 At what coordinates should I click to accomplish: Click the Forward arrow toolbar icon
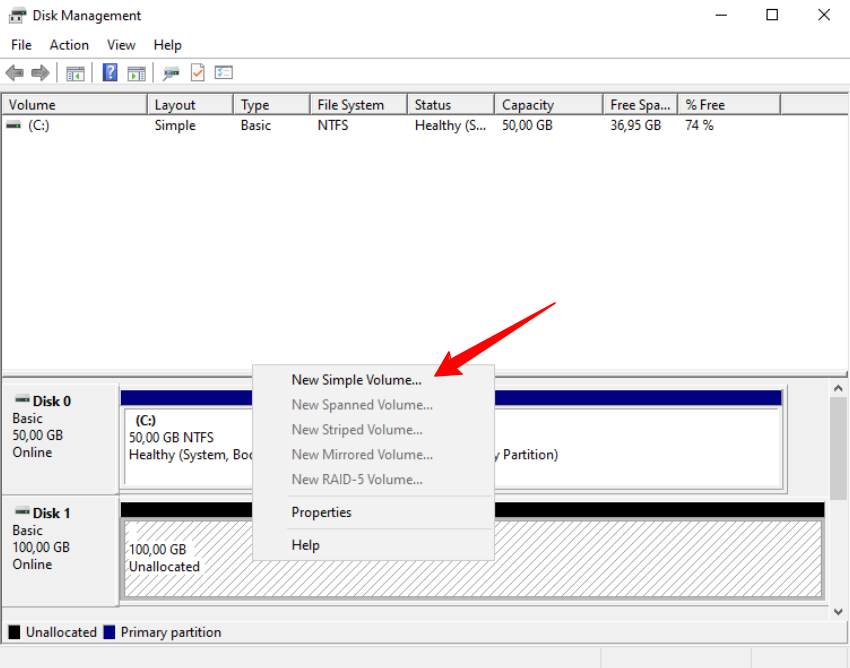point(40,73)
